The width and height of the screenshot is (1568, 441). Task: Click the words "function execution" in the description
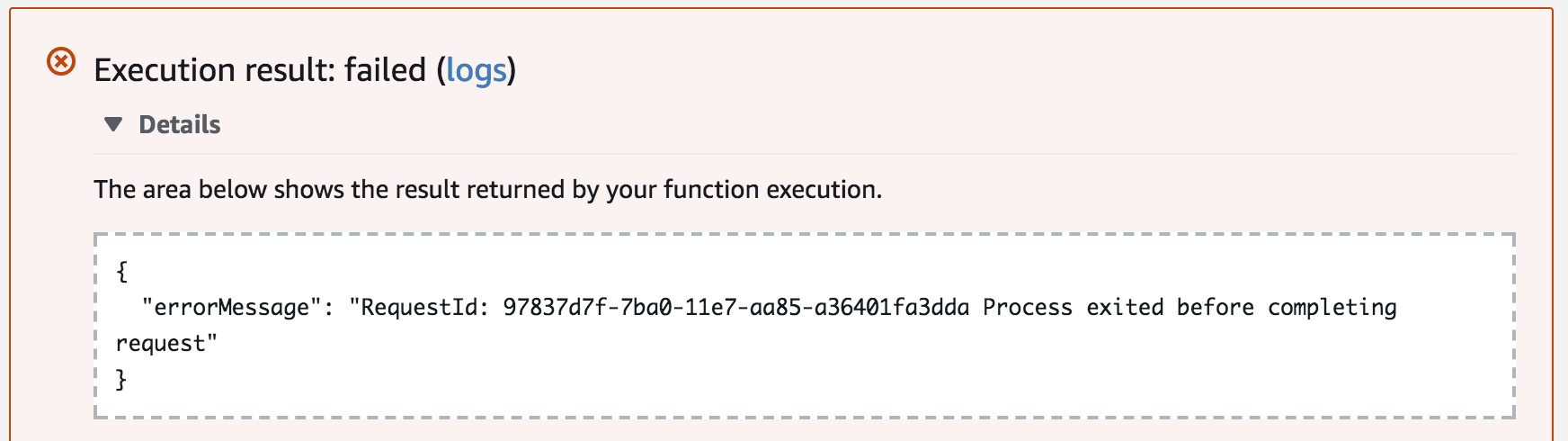[x=771, y=190]
